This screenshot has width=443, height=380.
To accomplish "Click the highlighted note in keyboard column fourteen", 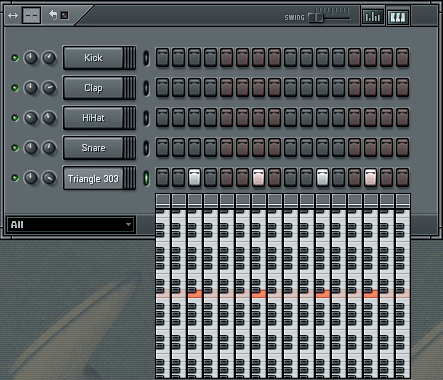I will pyautogui.click(x=371, y=294).
